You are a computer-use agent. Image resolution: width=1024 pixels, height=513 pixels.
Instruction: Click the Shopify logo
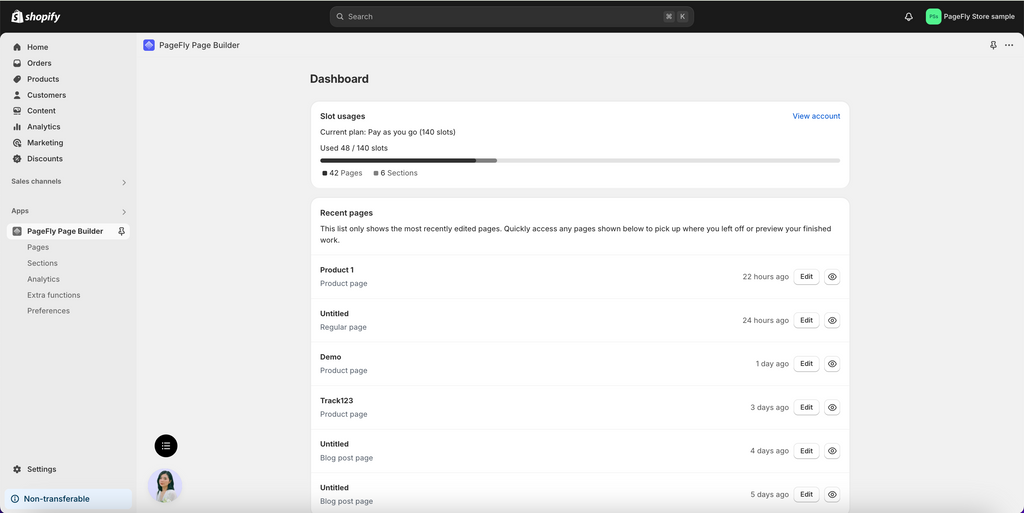(36, 16)
